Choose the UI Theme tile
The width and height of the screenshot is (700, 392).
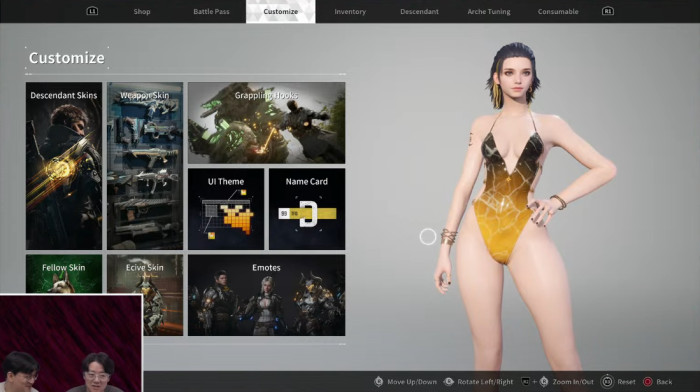pyautogui.click(x=226, y=209)
